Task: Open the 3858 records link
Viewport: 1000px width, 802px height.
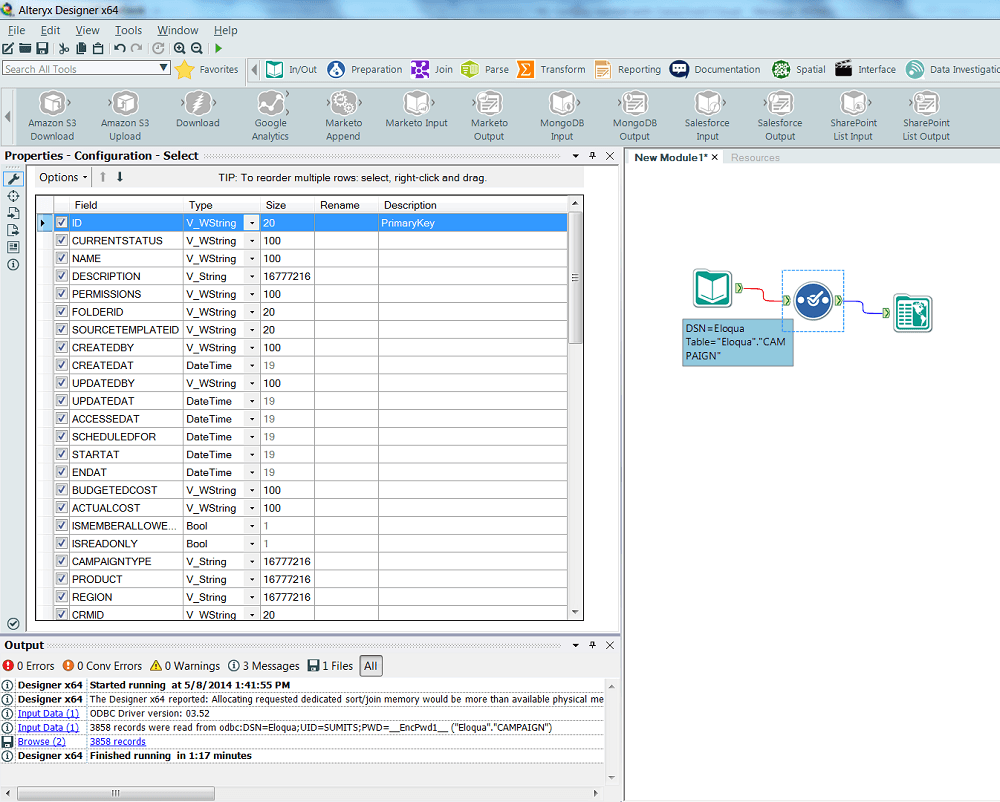Action: coord(117,741)
